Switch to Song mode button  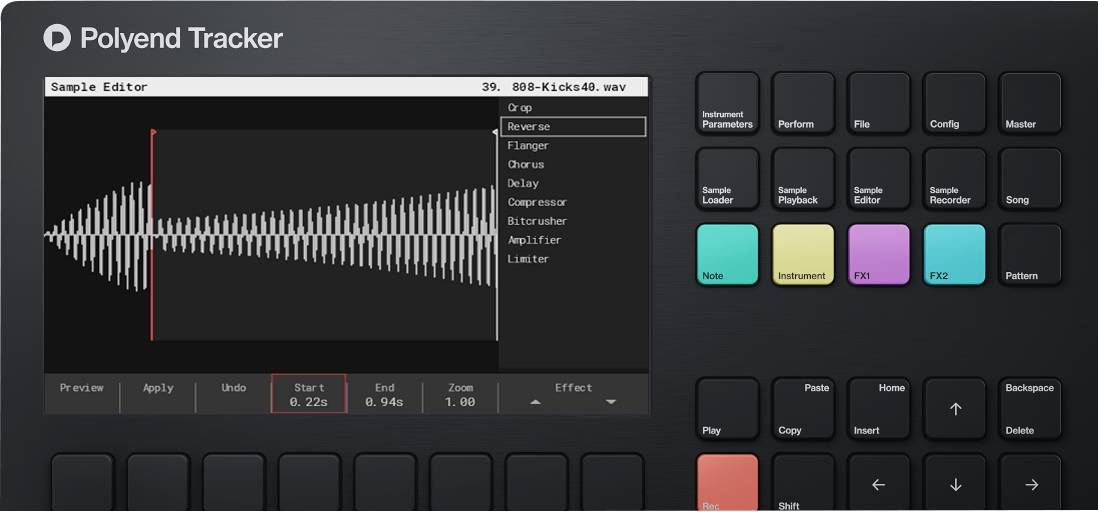pyautogui.click(x=1030, y=179)
